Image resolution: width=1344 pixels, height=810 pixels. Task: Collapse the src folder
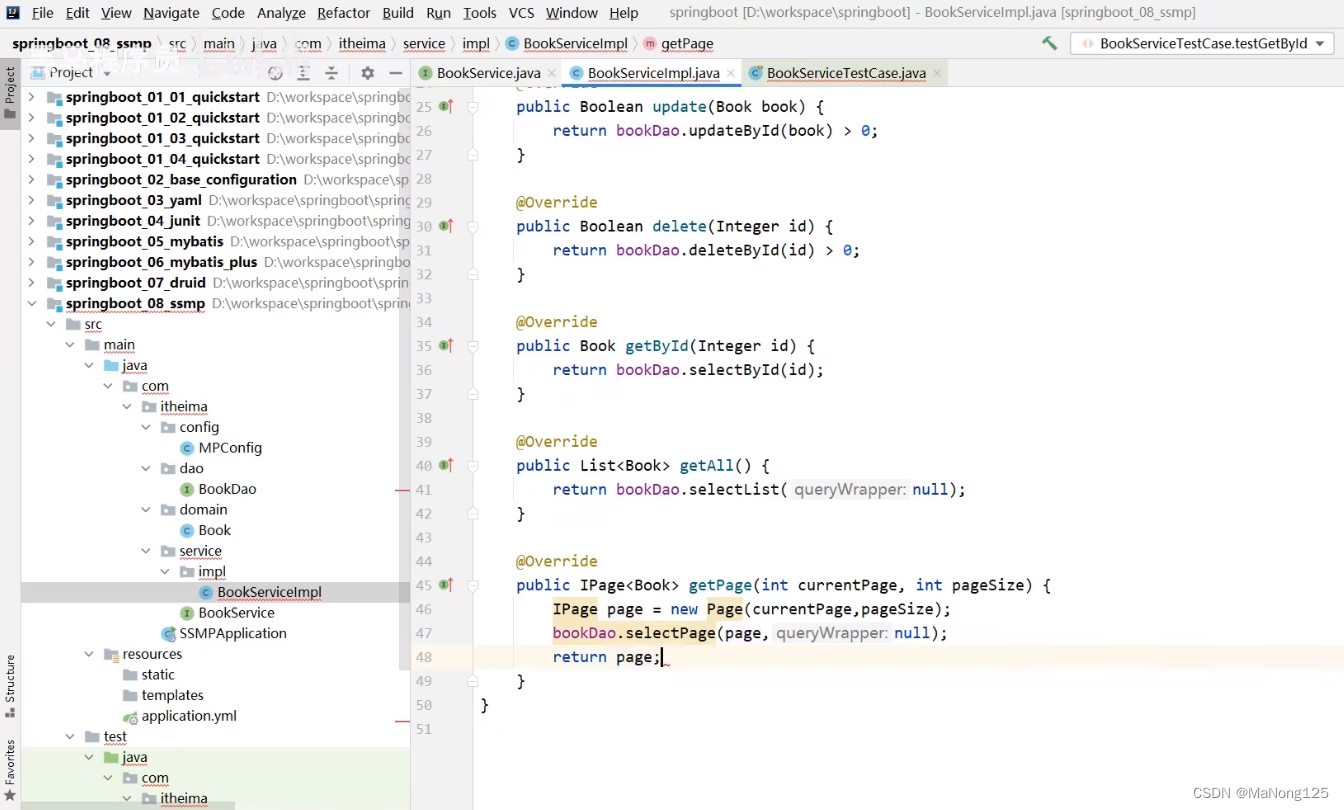click(50, 324)
